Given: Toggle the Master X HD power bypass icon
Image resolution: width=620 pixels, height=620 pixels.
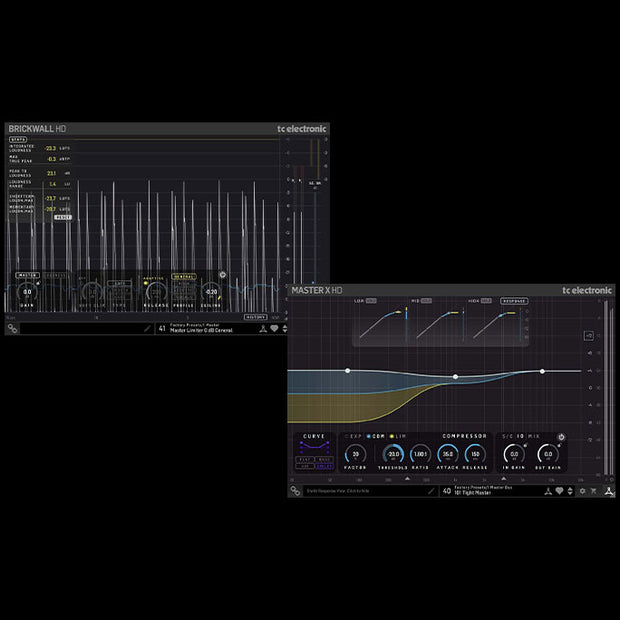Looking at the screenshot, I should (x=561, y=437).
